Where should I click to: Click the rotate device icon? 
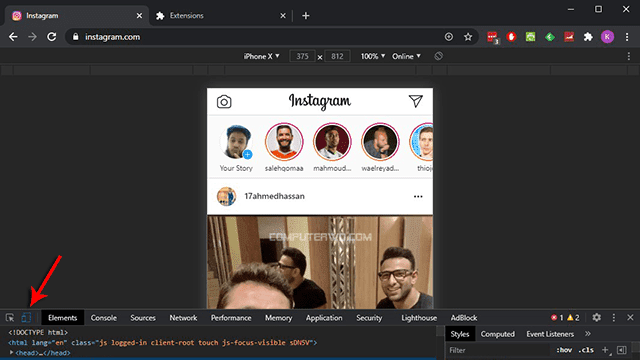(x=438, y=56)
